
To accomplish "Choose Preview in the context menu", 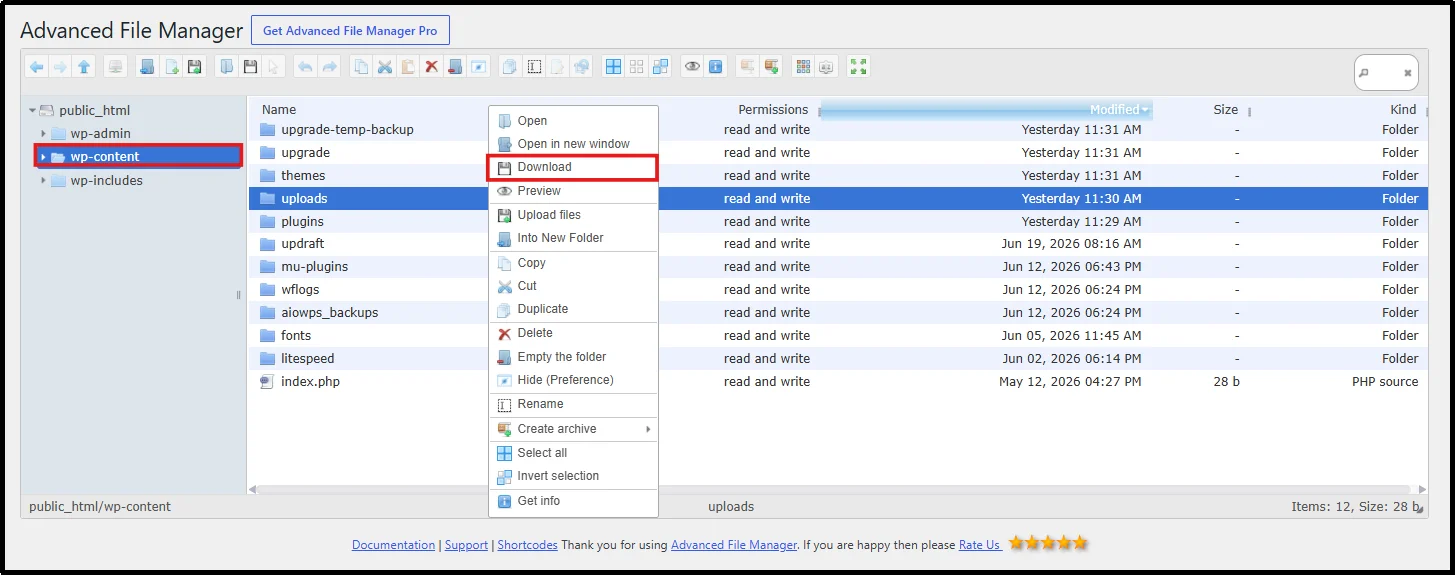I will [573, 191].
